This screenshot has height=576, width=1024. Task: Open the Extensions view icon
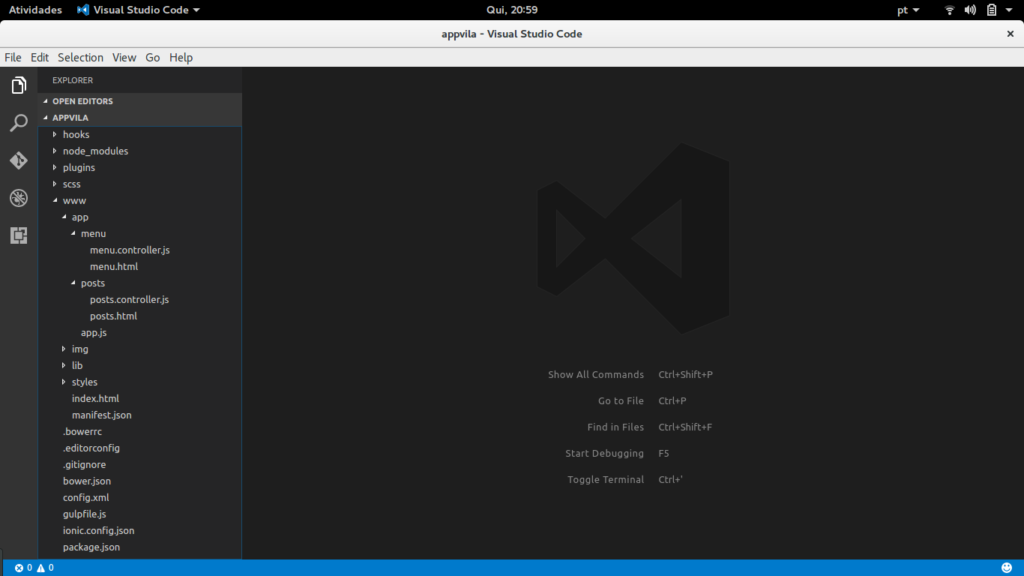point(18,236)
